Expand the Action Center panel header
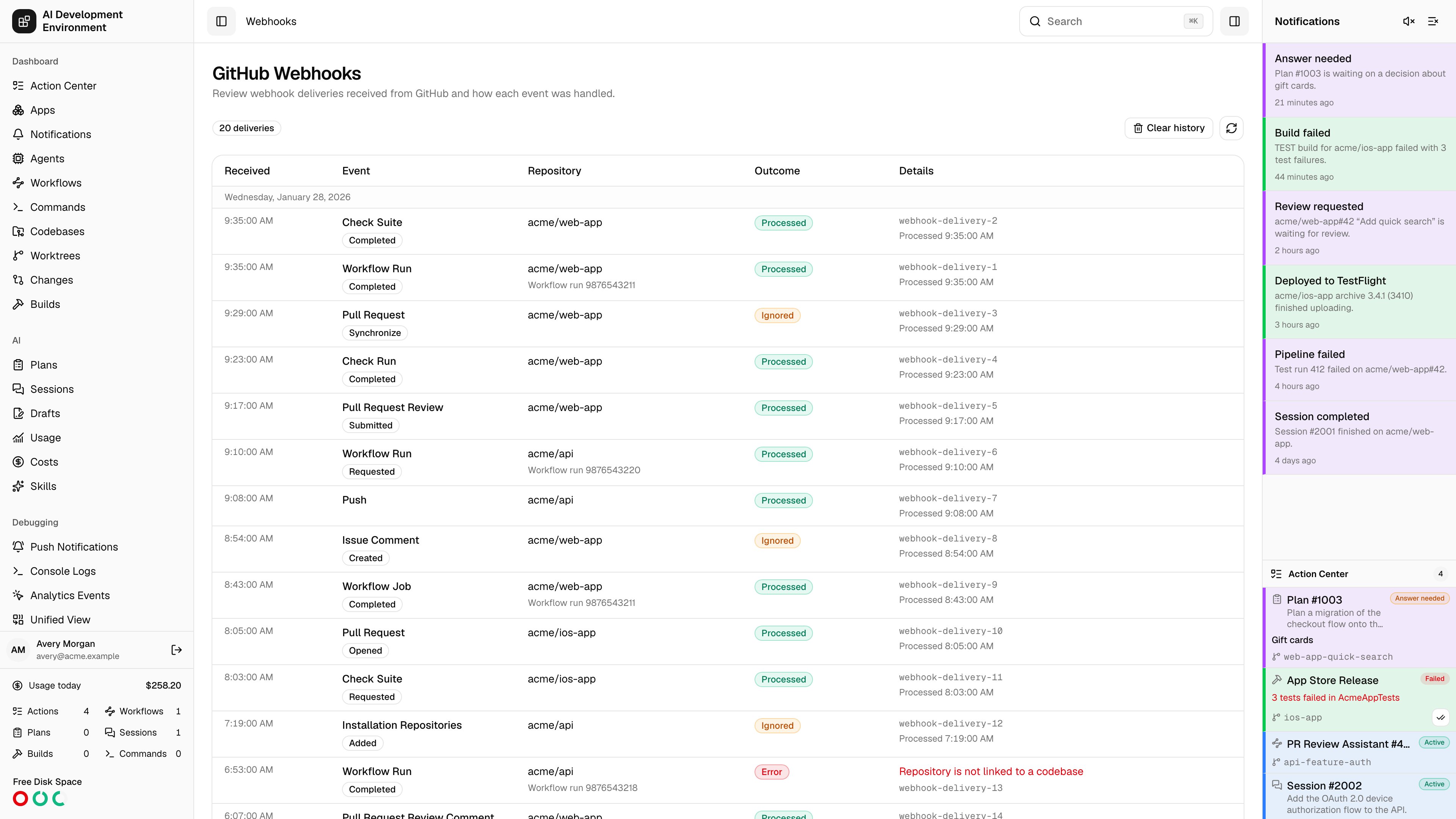The width and height of the screenshot is (1456, 819). (1359, 574)
